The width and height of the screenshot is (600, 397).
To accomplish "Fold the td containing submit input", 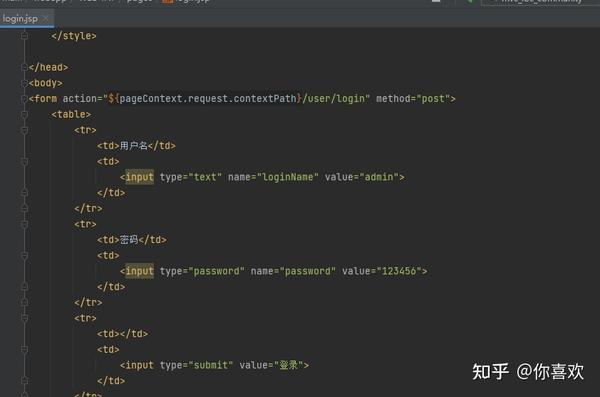I will click(x=24, y=350).
